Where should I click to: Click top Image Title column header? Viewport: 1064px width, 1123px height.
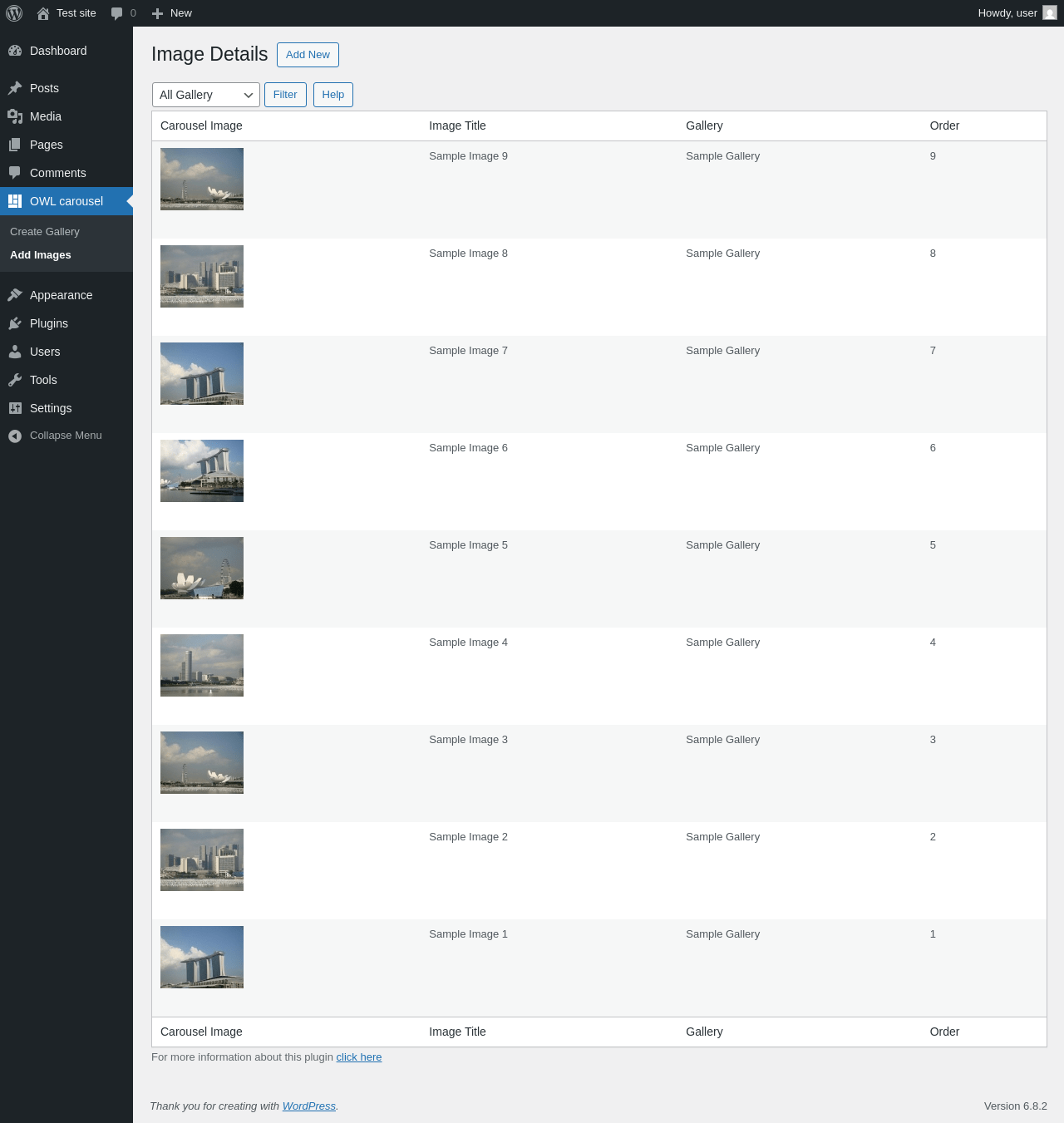457,126
